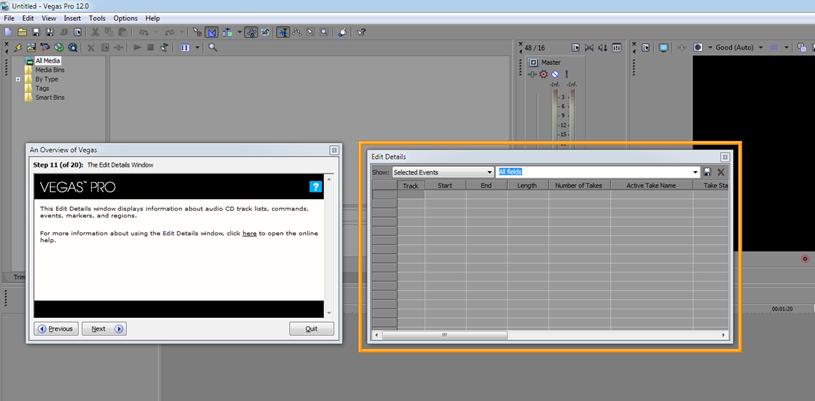815x401 pixels.
Task: Follow the 'here' online help link
Action: coord(249,234)
